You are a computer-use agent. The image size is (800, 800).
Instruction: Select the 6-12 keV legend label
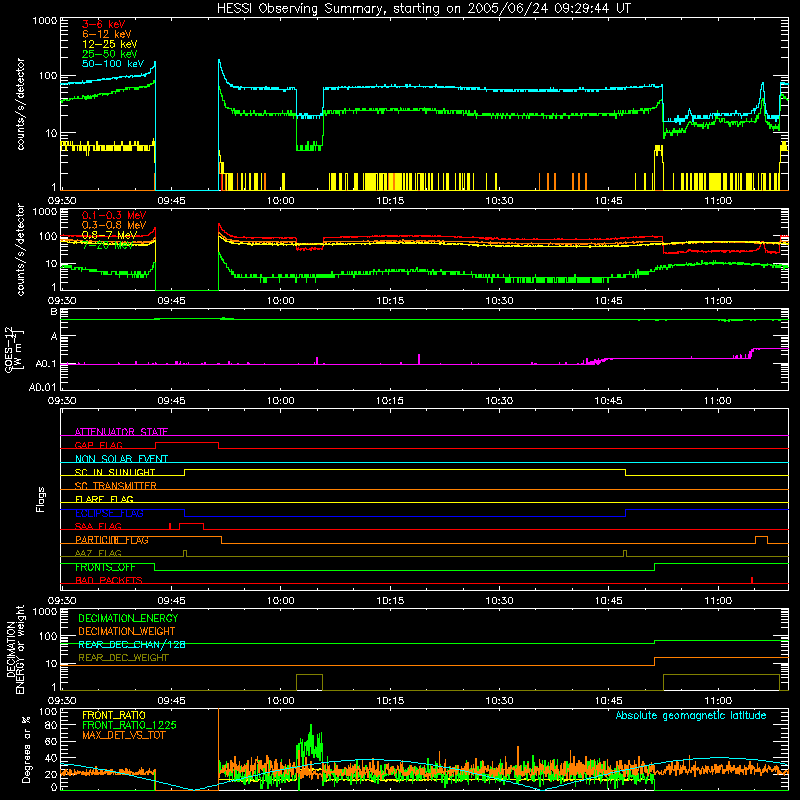tap(106, 34)
